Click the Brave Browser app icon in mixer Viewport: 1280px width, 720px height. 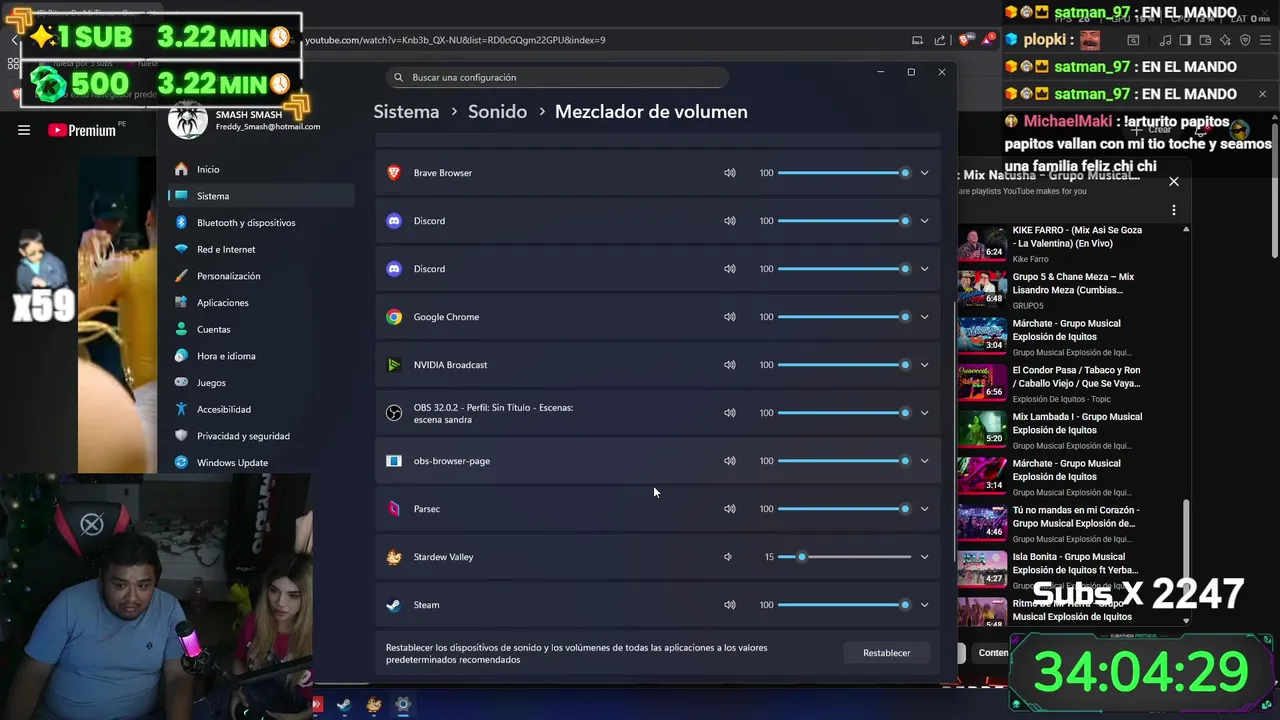click(394, 173)
